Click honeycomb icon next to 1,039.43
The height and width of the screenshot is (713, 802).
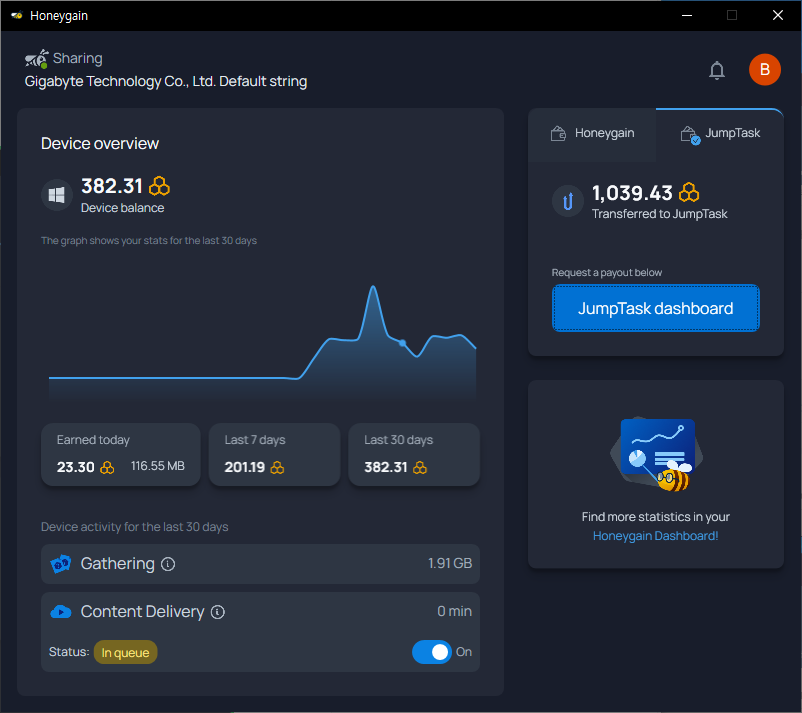click(x=688, y=193)
